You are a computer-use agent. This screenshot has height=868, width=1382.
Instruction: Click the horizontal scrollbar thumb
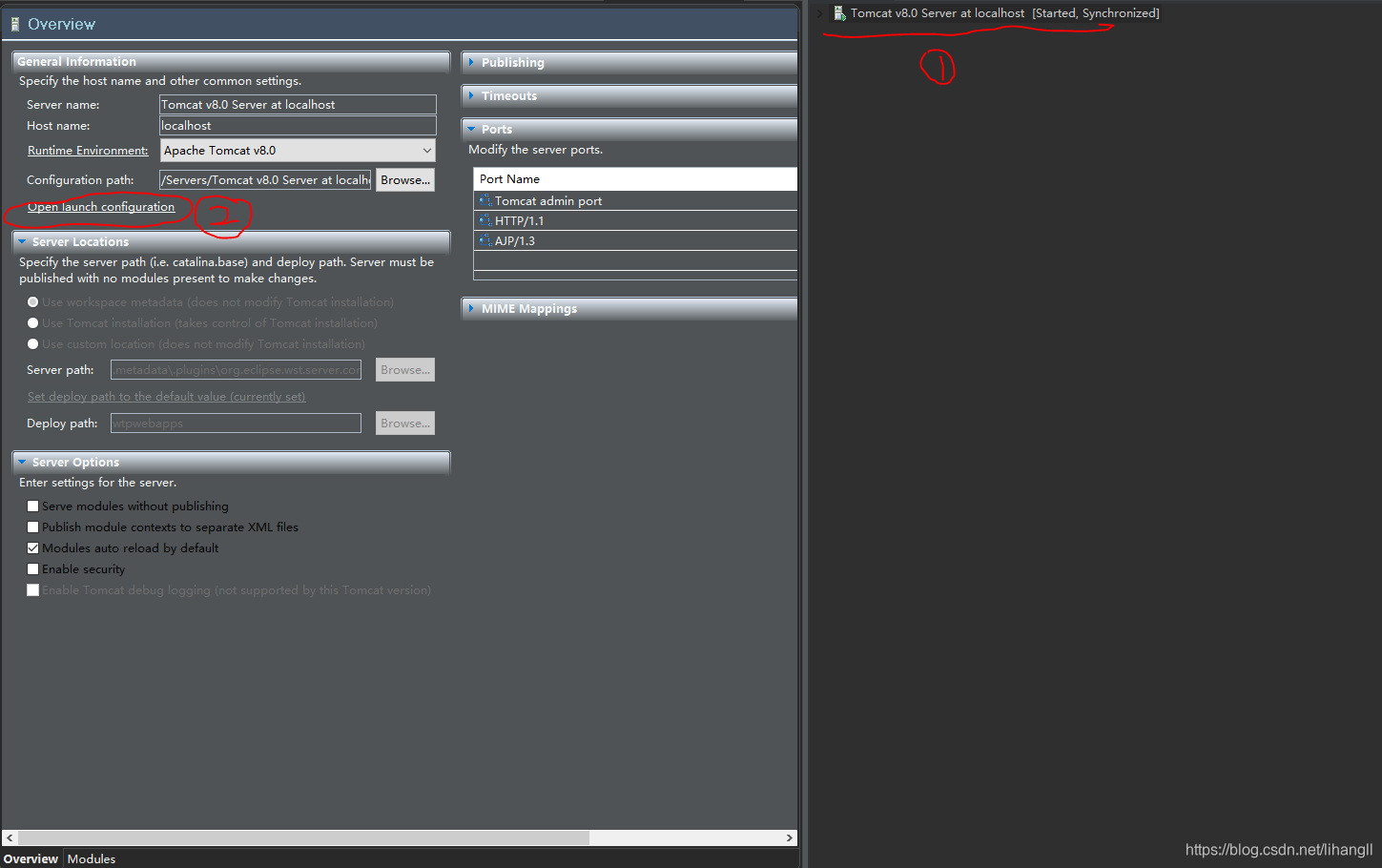303,837
